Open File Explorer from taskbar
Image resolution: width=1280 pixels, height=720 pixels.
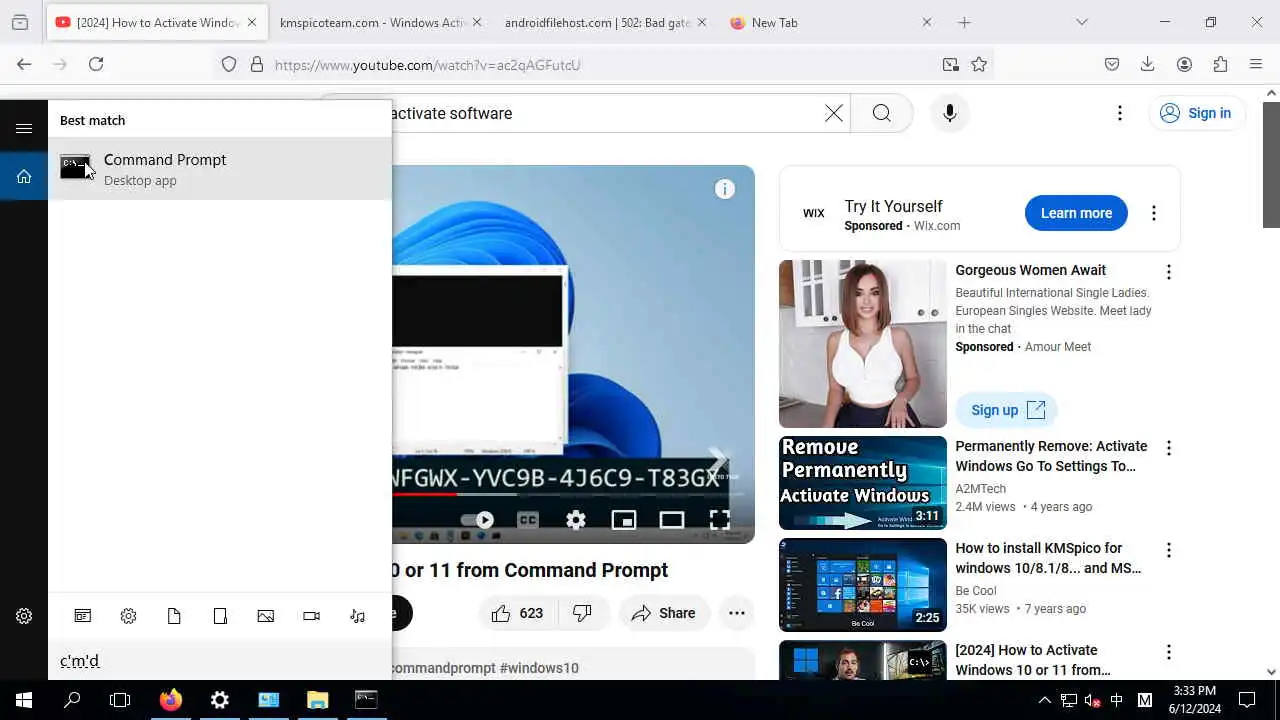coord(317,700)
